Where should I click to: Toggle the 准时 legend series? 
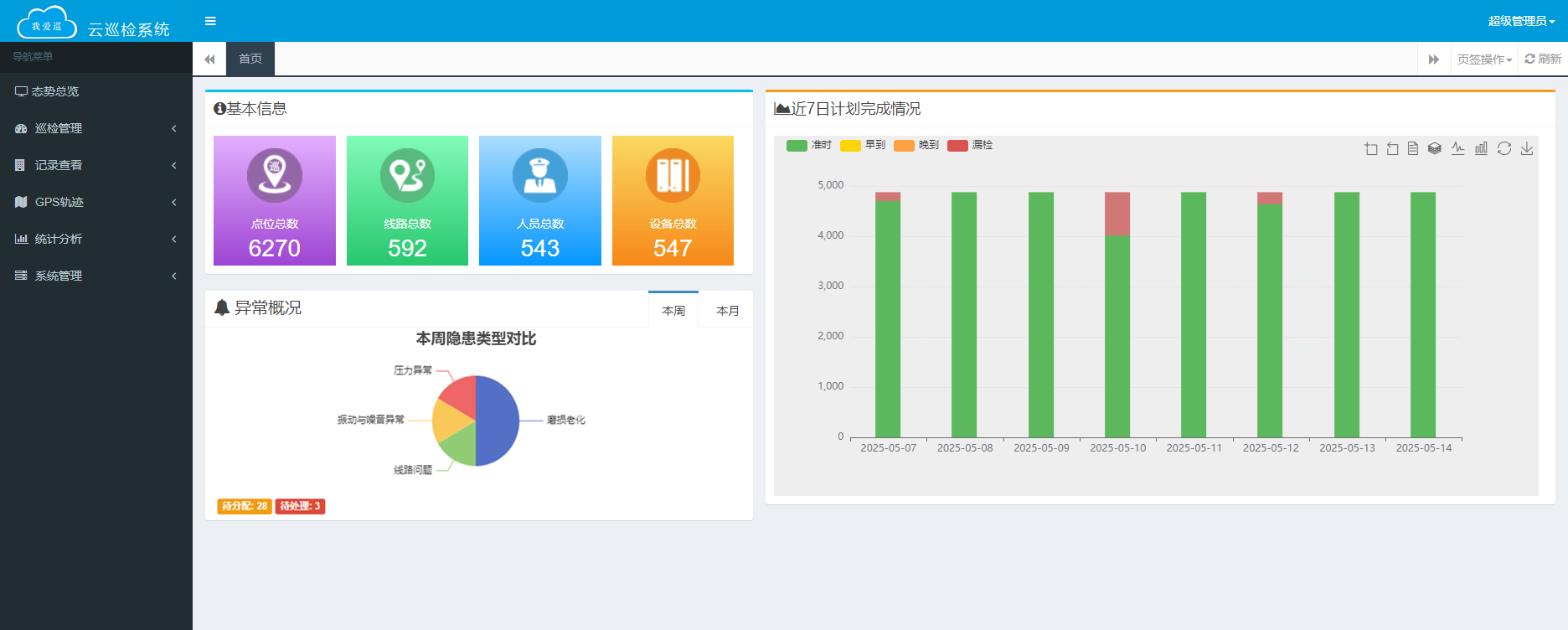point(809,145)
